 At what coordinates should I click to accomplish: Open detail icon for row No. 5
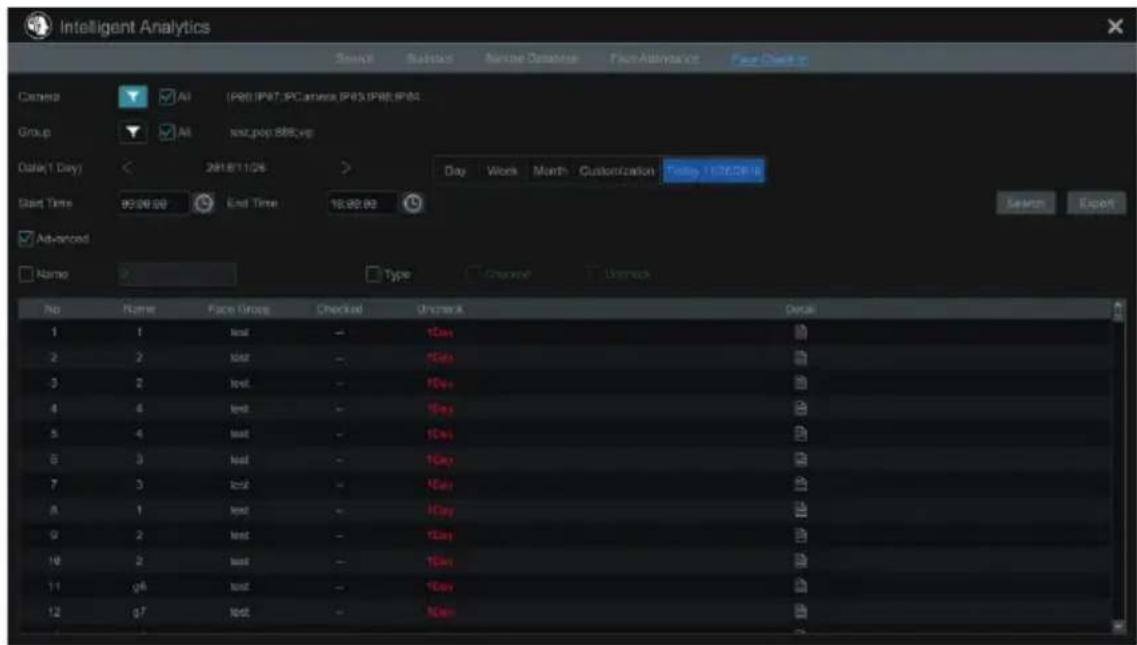800,434
